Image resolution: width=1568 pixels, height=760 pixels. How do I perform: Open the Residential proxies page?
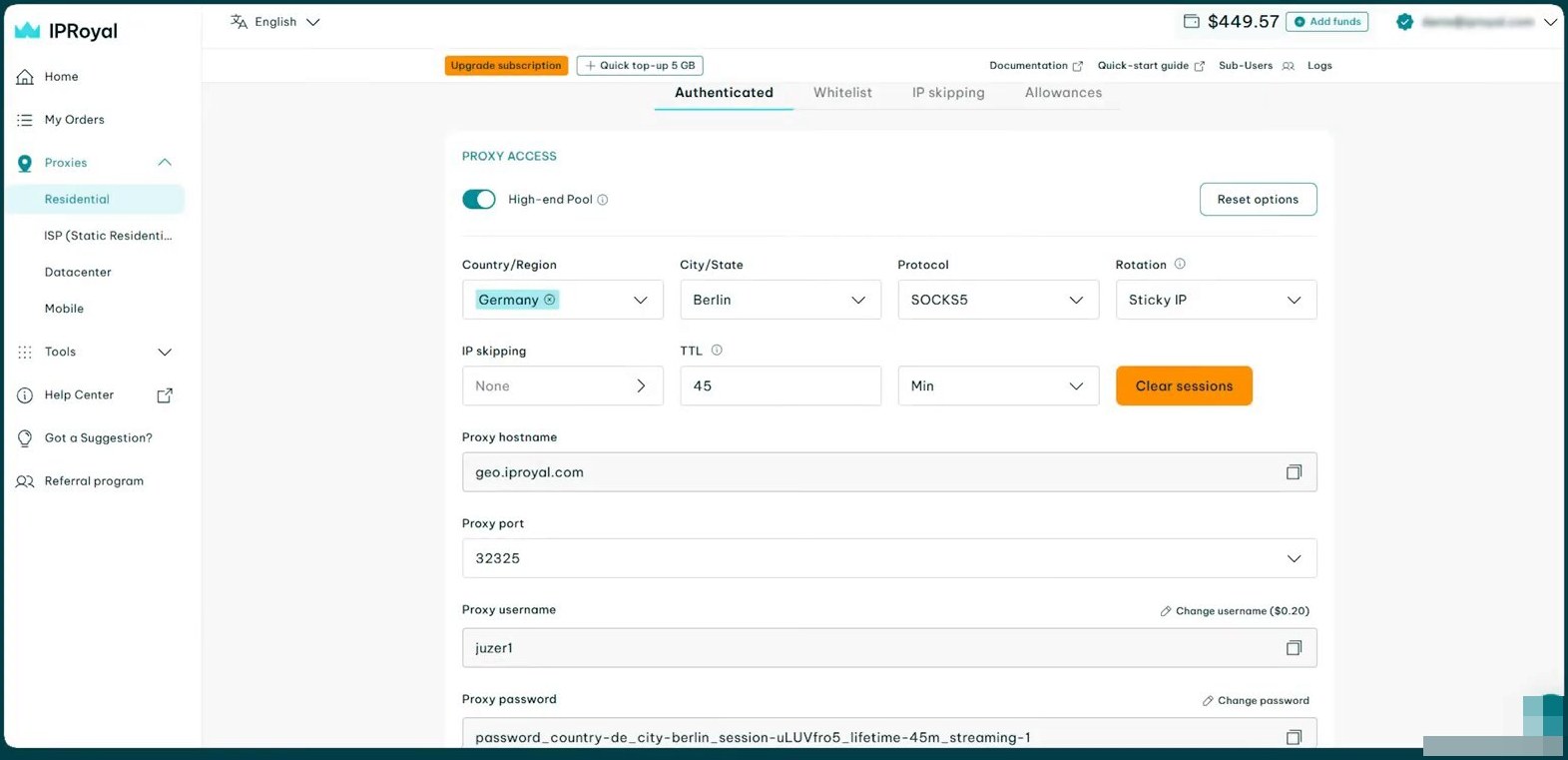point(96,199)
